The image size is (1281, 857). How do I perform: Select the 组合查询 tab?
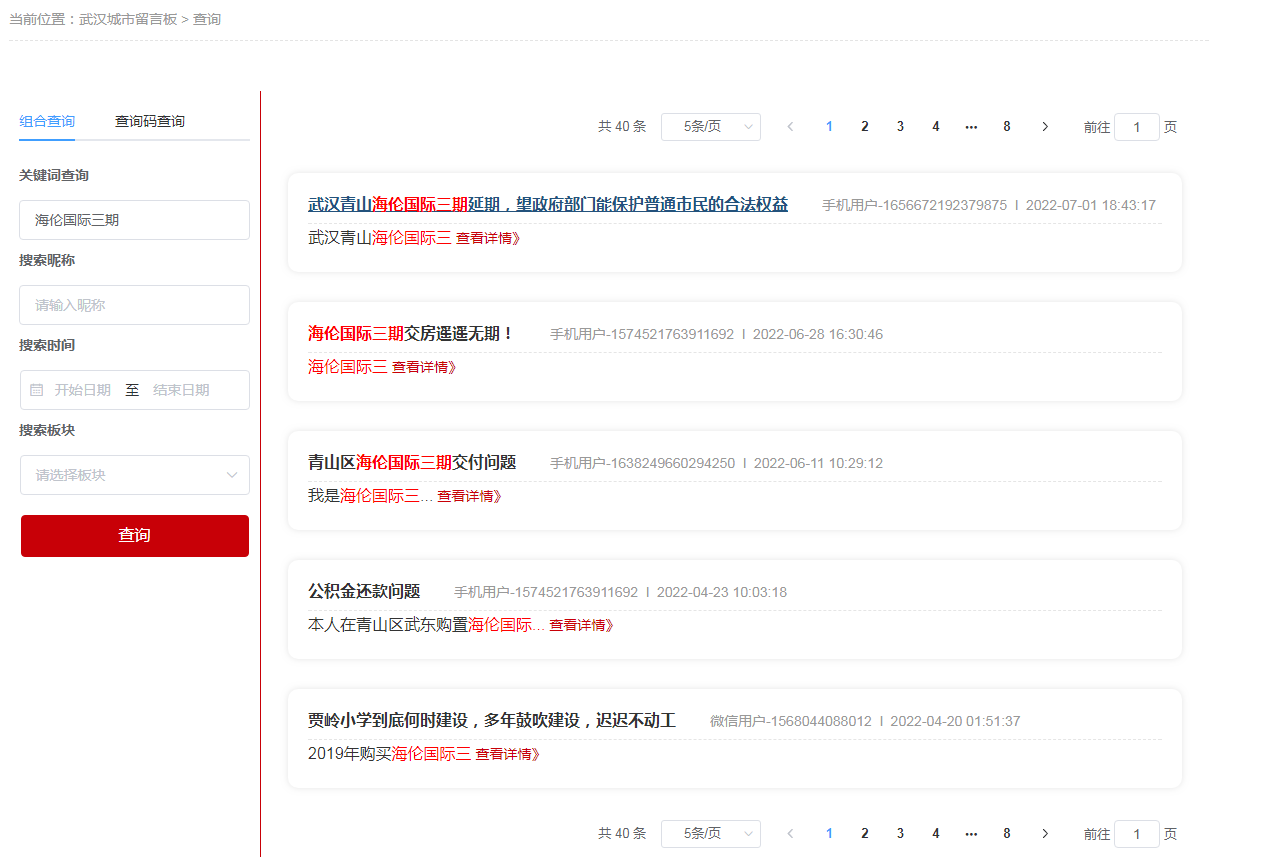(x=47, y=122)
